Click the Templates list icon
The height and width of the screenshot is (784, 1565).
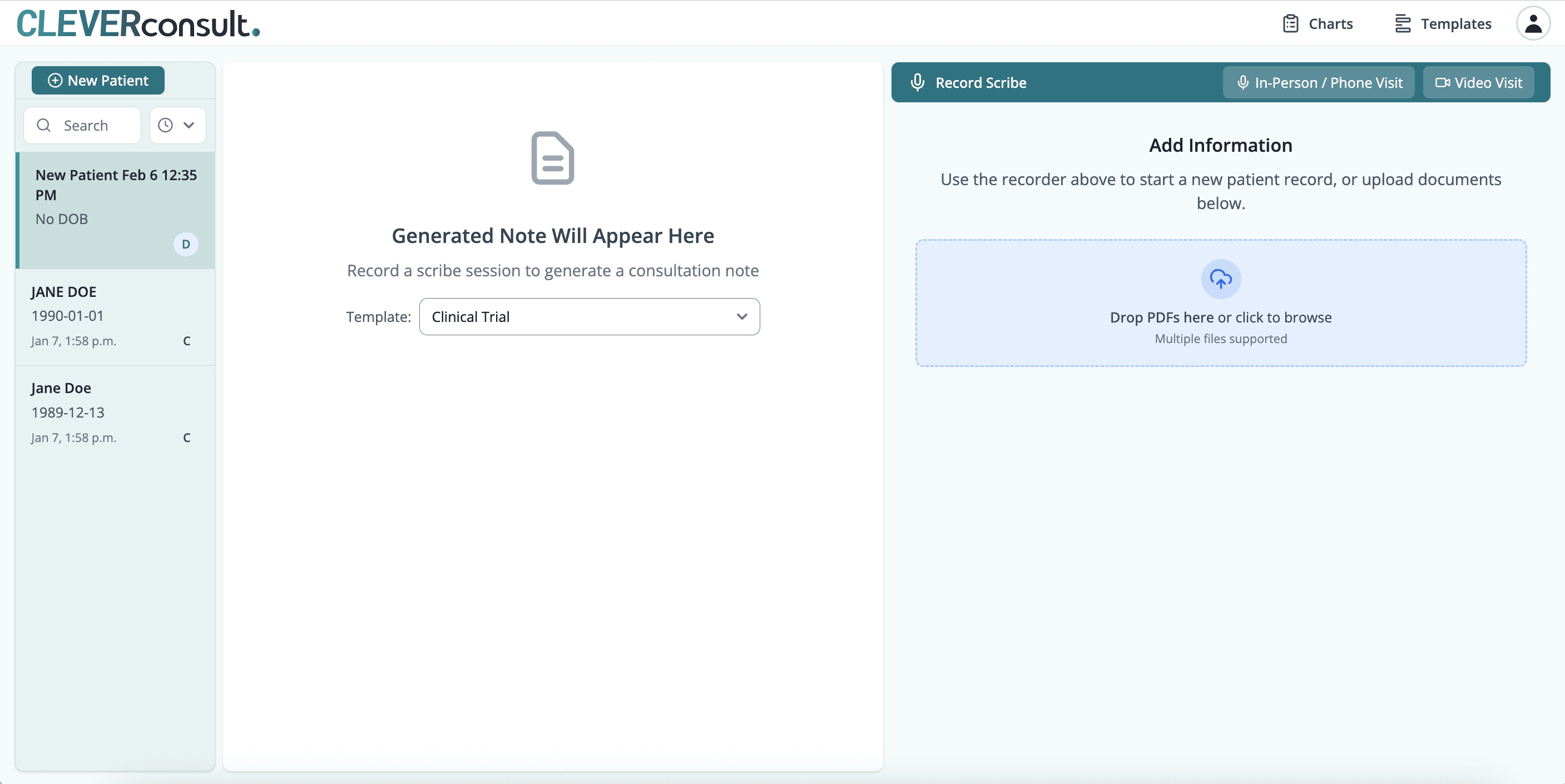click(1402, 24)
